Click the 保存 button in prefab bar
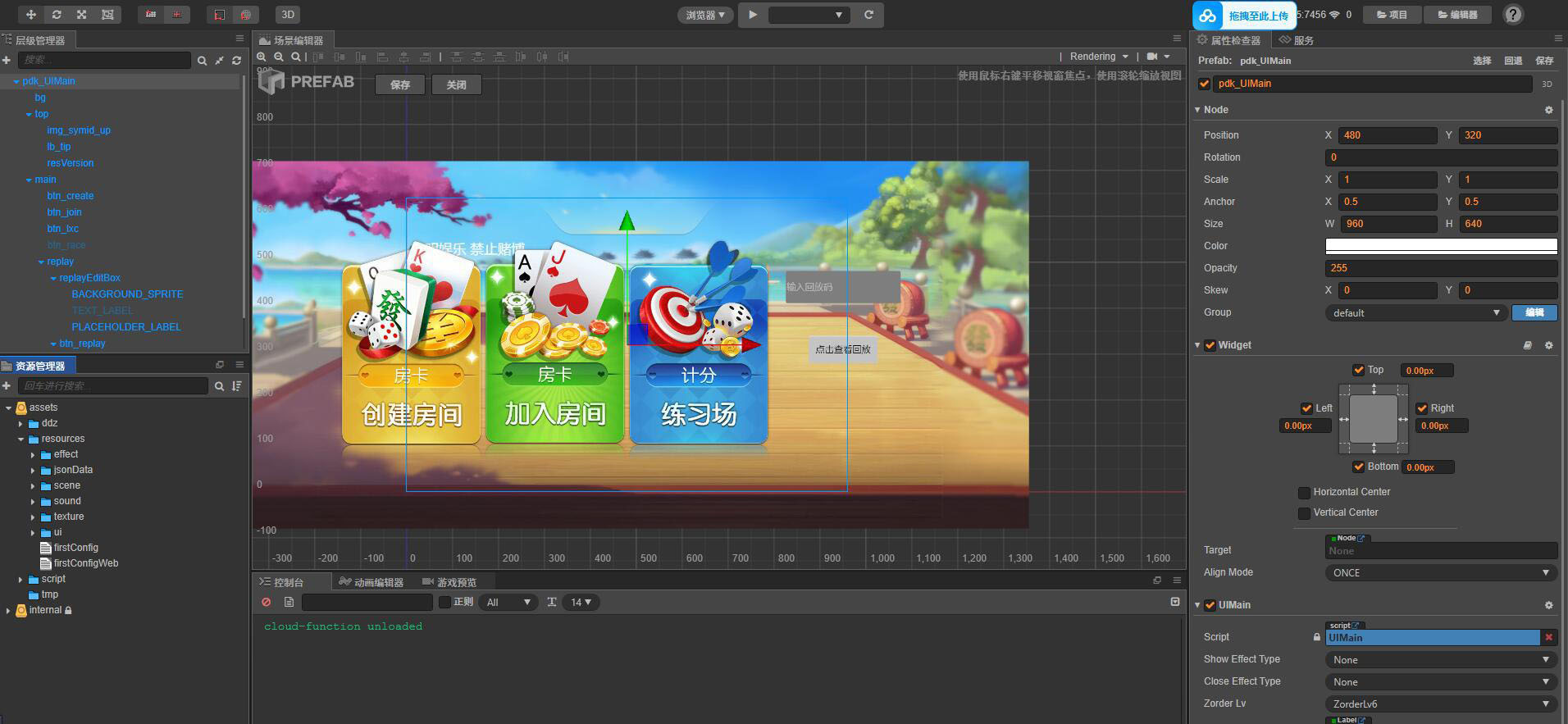The height and width of the screenshot is (724, 1568). coord(400,84)
